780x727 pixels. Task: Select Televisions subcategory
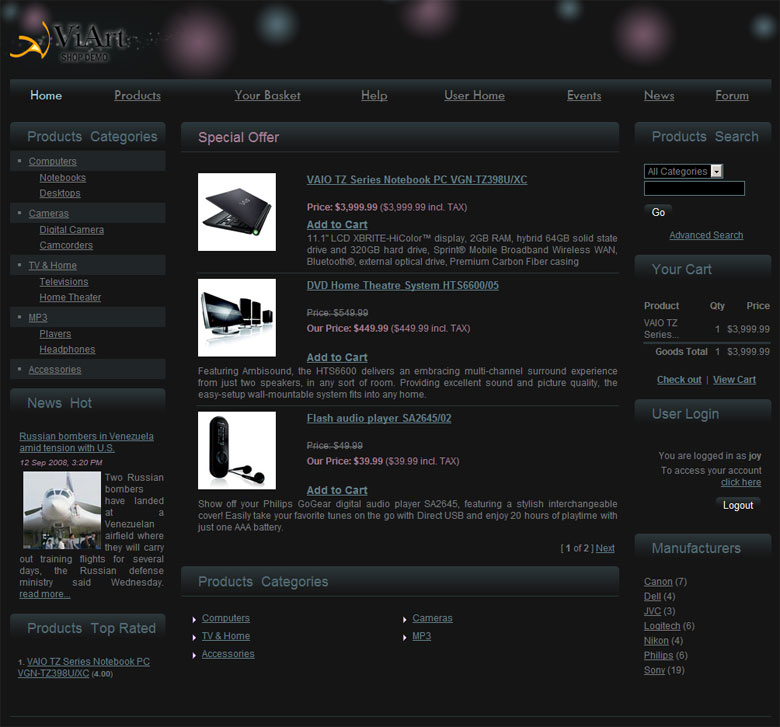pyautogui.click(x=64, y=282)
